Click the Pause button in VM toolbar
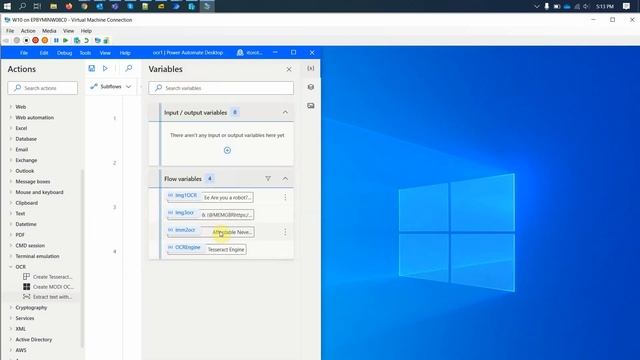 56,40
